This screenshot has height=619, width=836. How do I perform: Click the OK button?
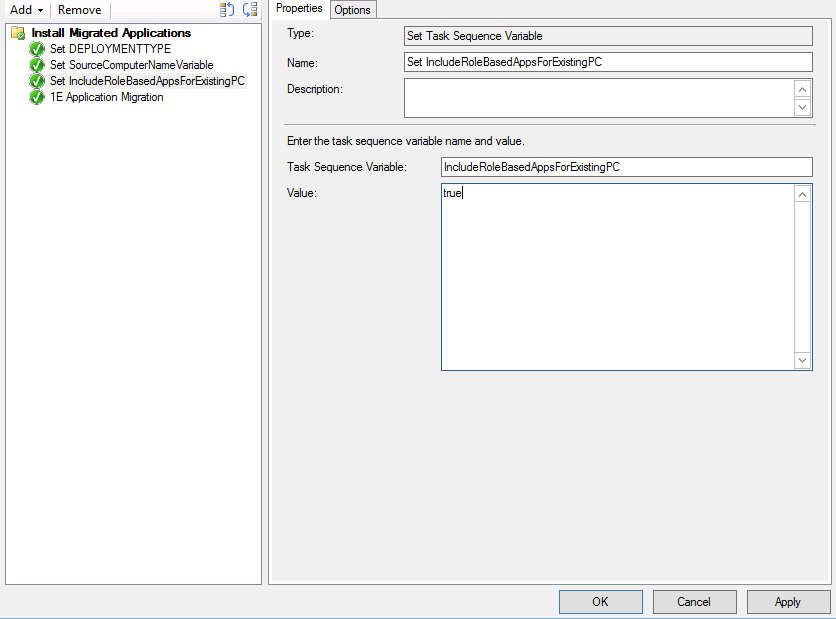click(600, 602)
